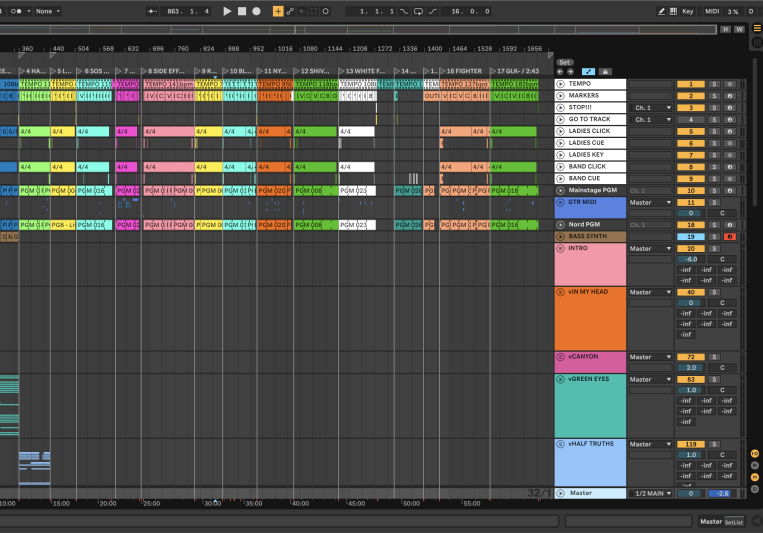Viewport: 763px width, 533px height.
Task: Disarm the BASS SYNTH red record button
Action: pos(729,237)
